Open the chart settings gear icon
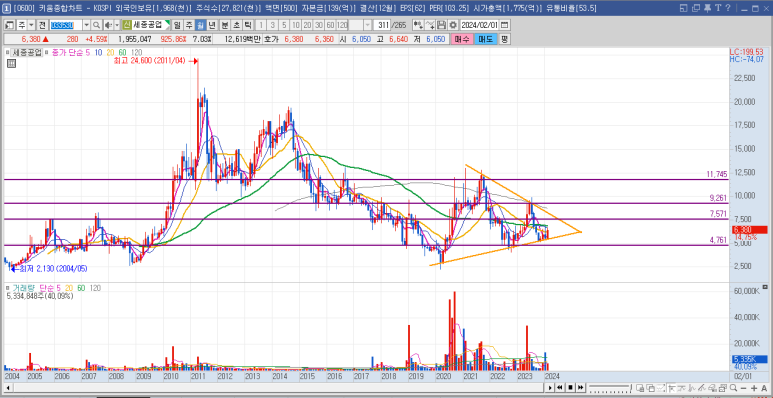This screenshot has width=773, height=398. click(x=453, y=25)
